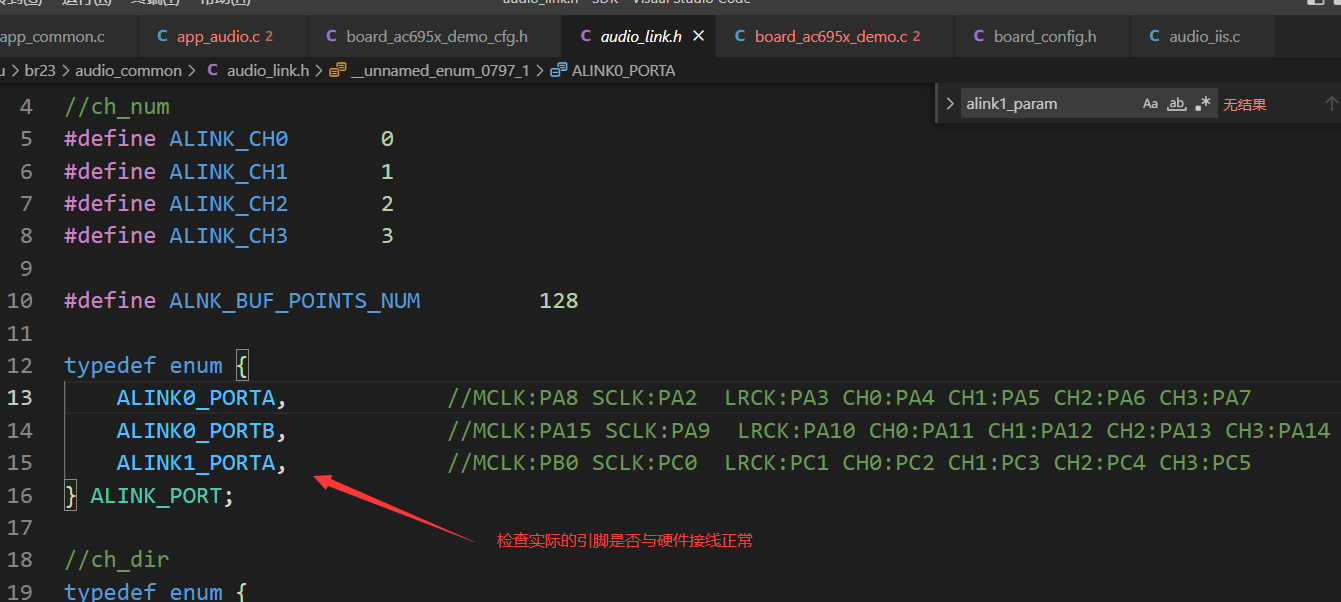Click the ALINK_PORT type name on line 16
1341x602 pixels.
click(155, 495)
